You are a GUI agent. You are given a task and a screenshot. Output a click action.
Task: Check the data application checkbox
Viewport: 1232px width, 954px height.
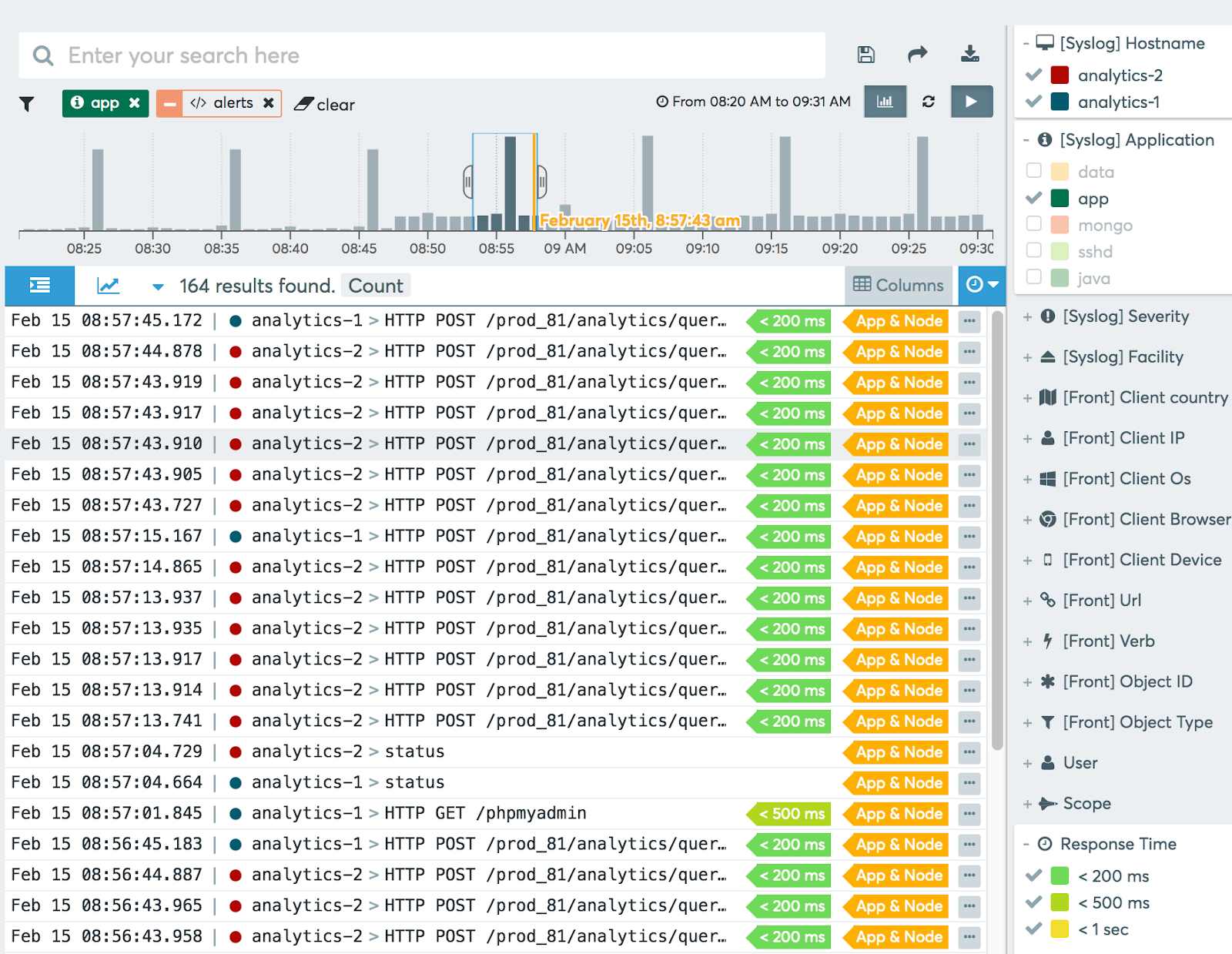pos(1034,170)
